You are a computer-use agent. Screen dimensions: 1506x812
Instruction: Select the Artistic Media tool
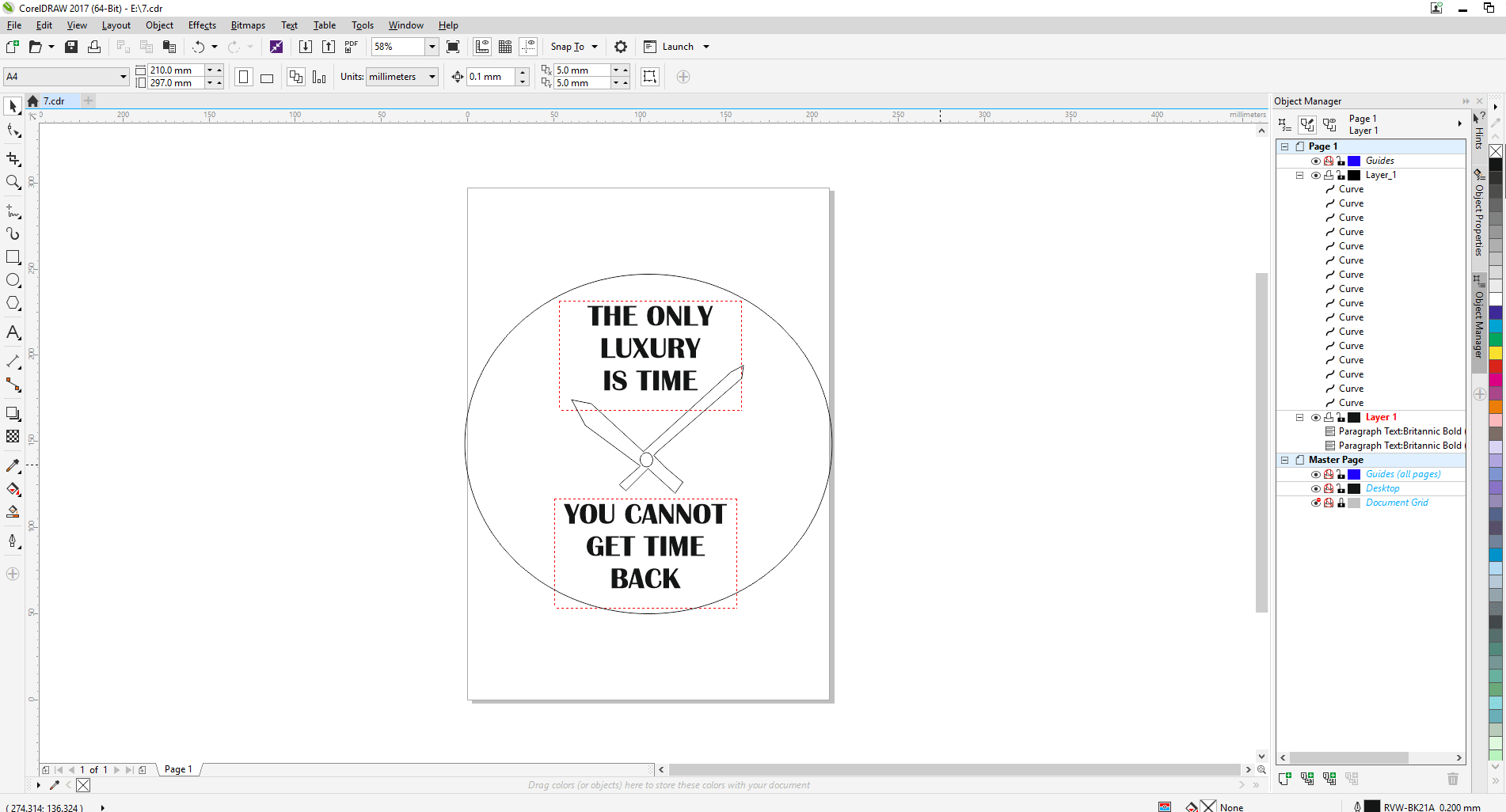(x=13, y=233)
